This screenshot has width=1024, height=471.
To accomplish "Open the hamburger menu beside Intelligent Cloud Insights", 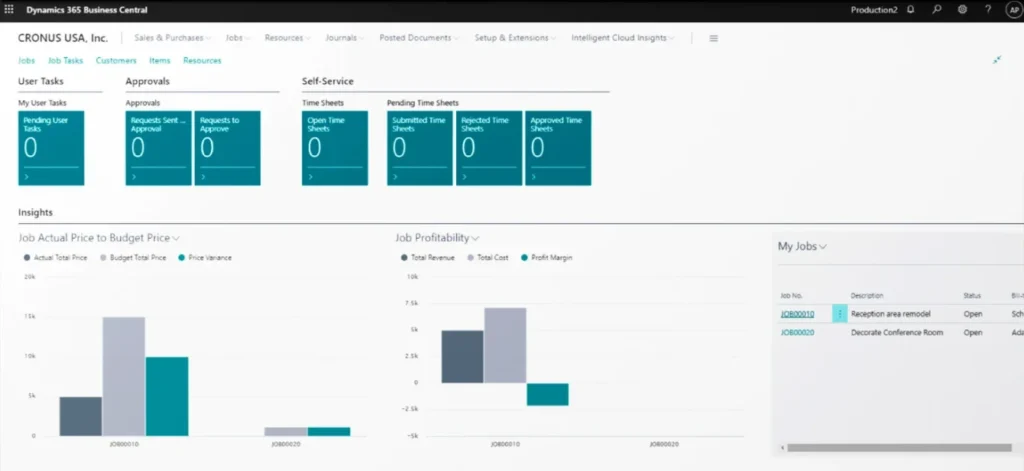I will click(714, 39).
